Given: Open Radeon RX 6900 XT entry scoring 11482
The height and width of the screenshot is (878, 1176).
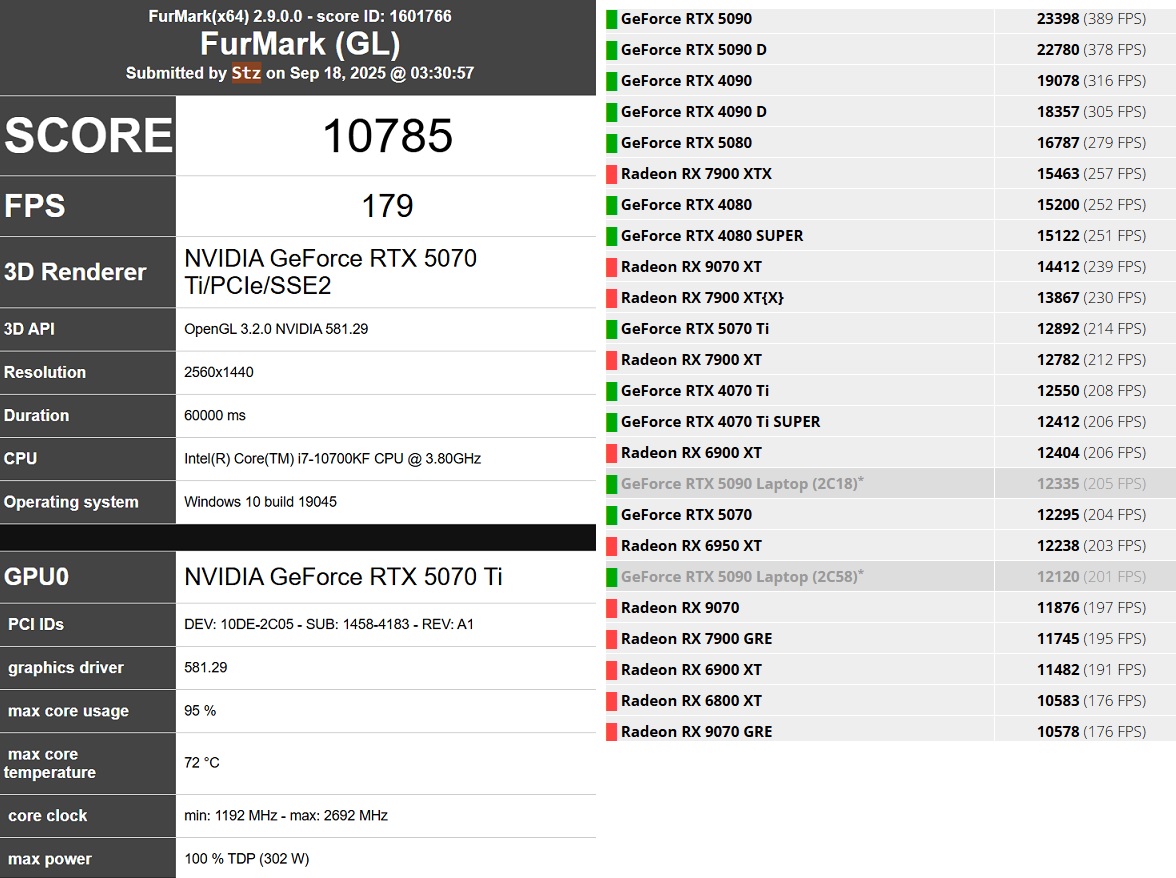Looking at the screenshot, I should [x=692, y=670].
